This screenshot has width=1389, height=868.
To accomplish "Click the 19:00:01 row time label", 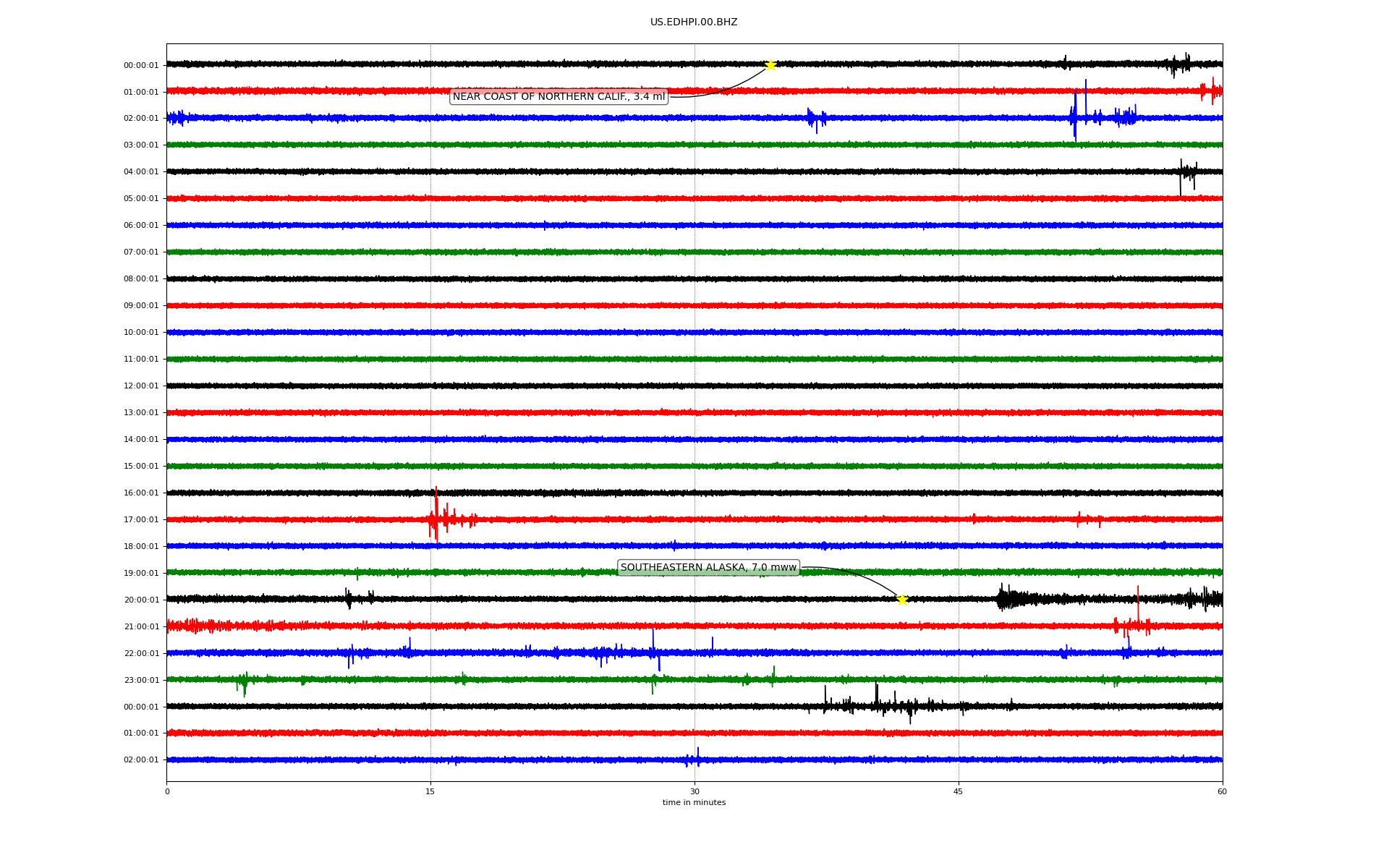I will coord(141,574).
